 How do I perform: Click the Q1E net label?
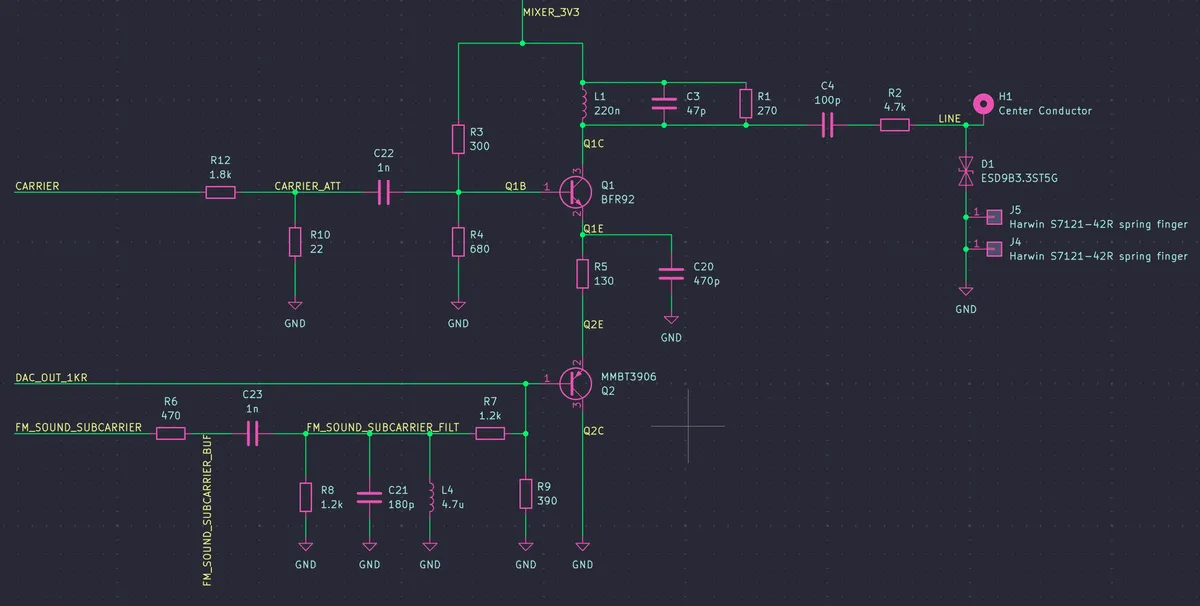click(593, 229)
